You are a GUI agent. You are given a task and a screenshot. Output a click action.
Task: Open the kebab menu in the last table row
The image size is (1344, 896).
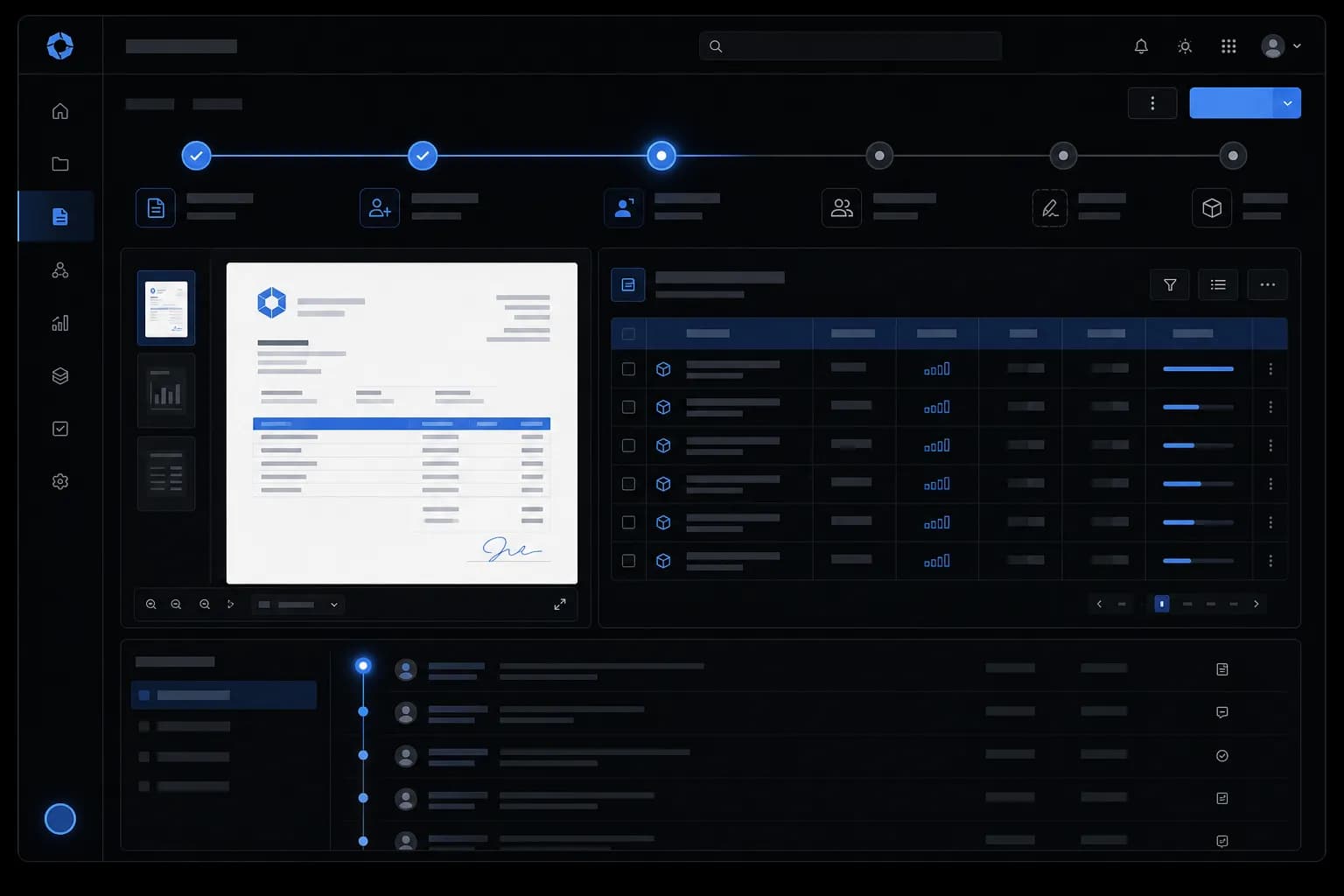pyautogui.click(x=1270, y=561)
